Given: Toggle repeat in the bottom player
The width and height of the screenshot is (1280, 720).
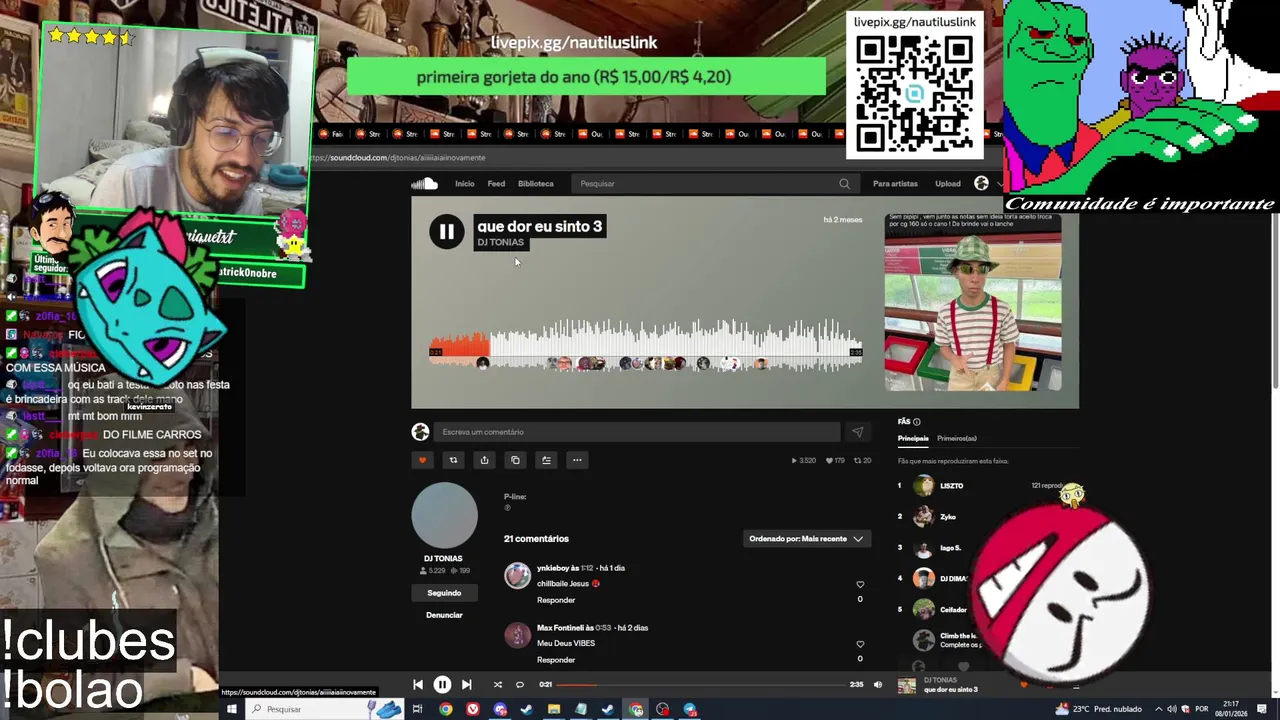Looking at the screenshot, I should (x=520, y=685).
